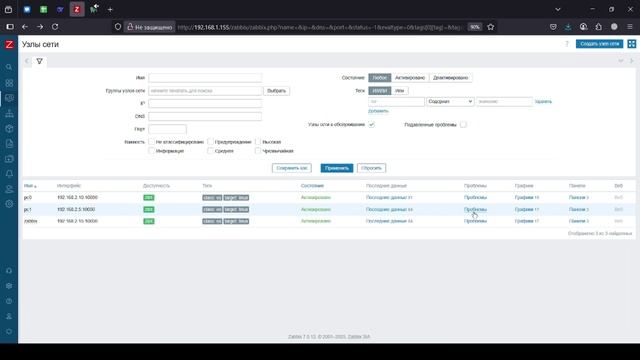This screenshot has height=360, width=640.
Task: Click the create host button in the page header
Action: click(x=599, y=44)
